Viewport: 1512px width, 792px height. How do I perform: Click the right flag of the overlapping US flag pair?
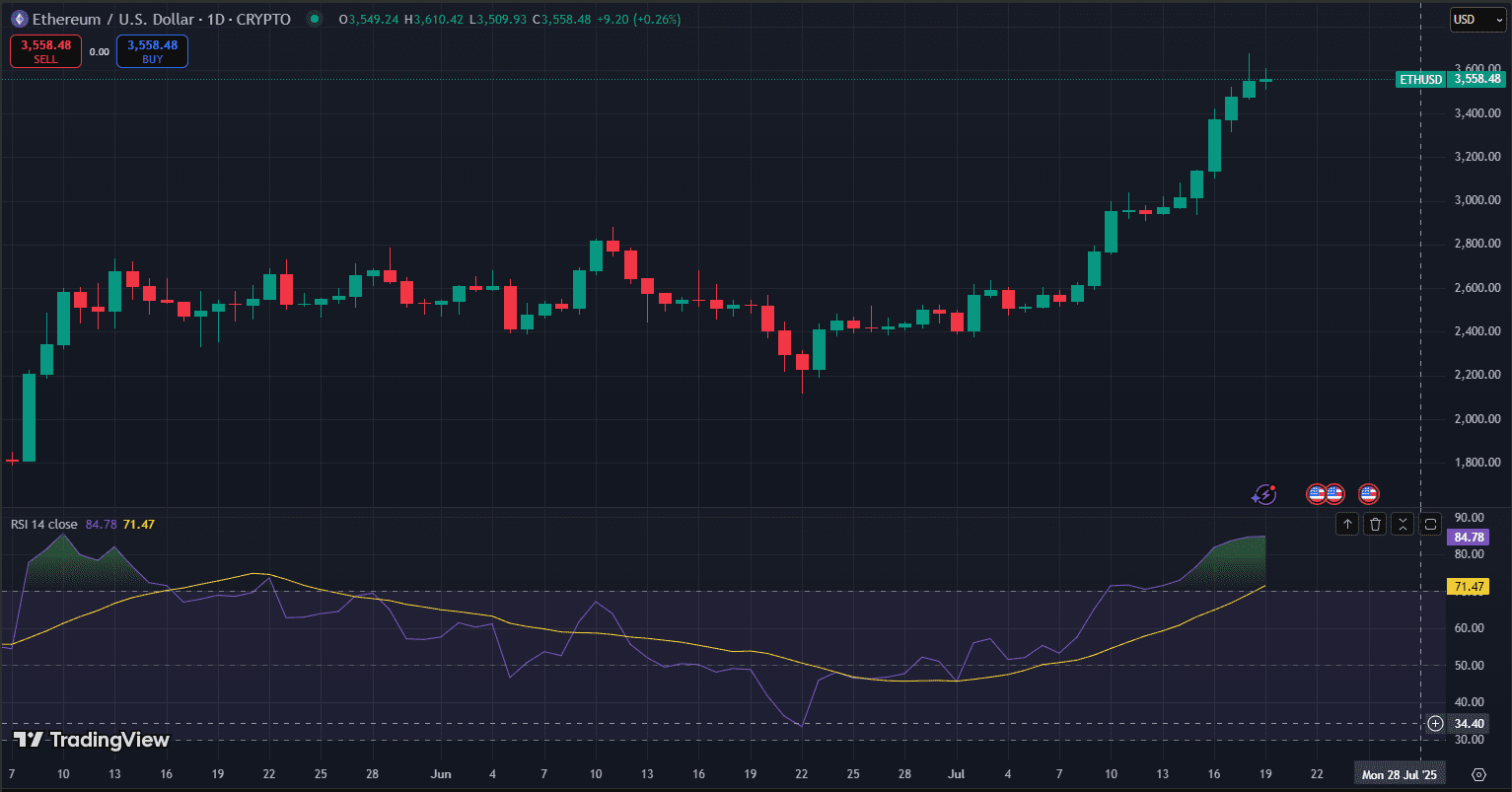point(1335,494)
